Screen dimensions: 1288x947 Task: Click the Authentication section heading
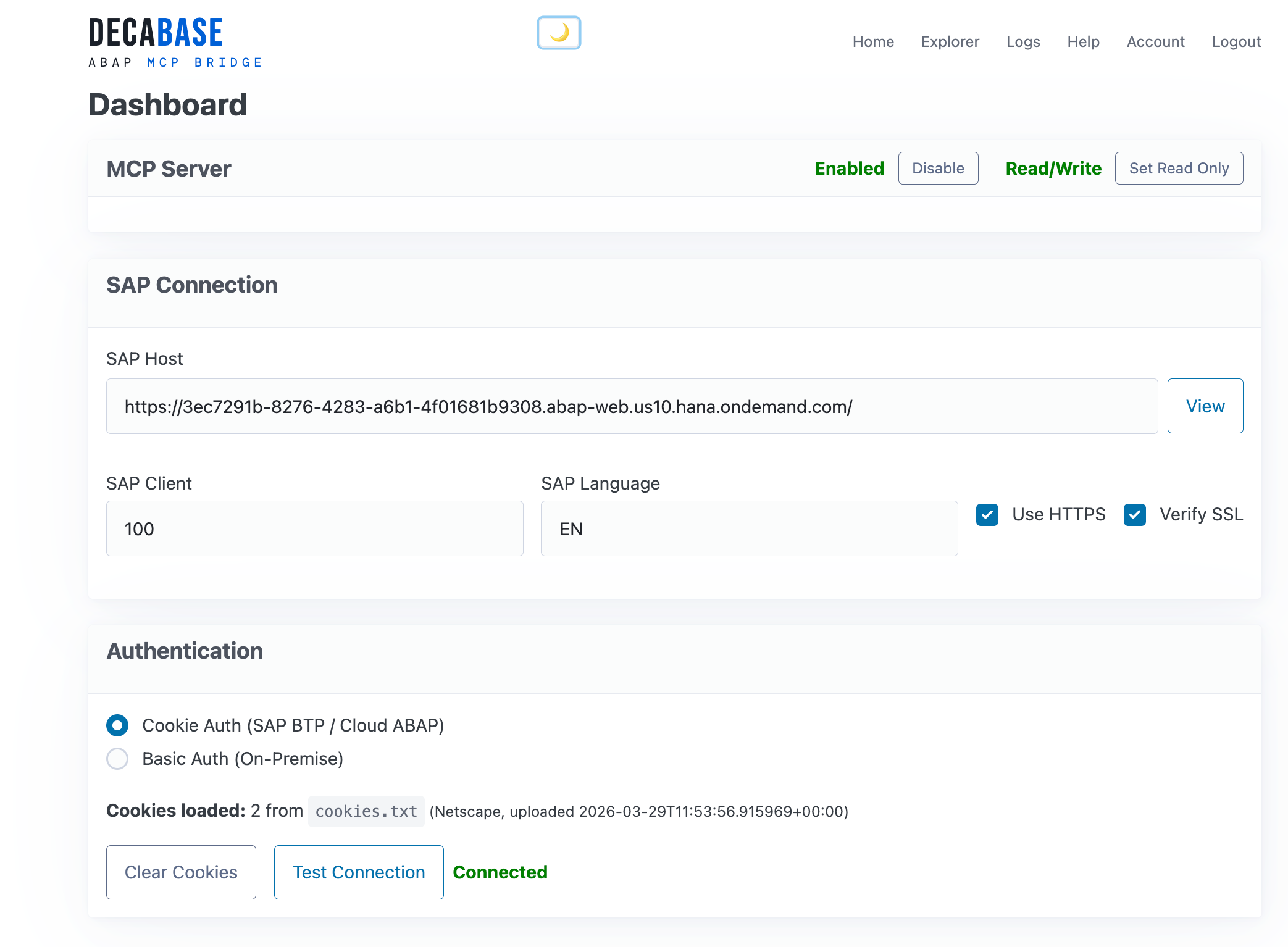[185, 651]
